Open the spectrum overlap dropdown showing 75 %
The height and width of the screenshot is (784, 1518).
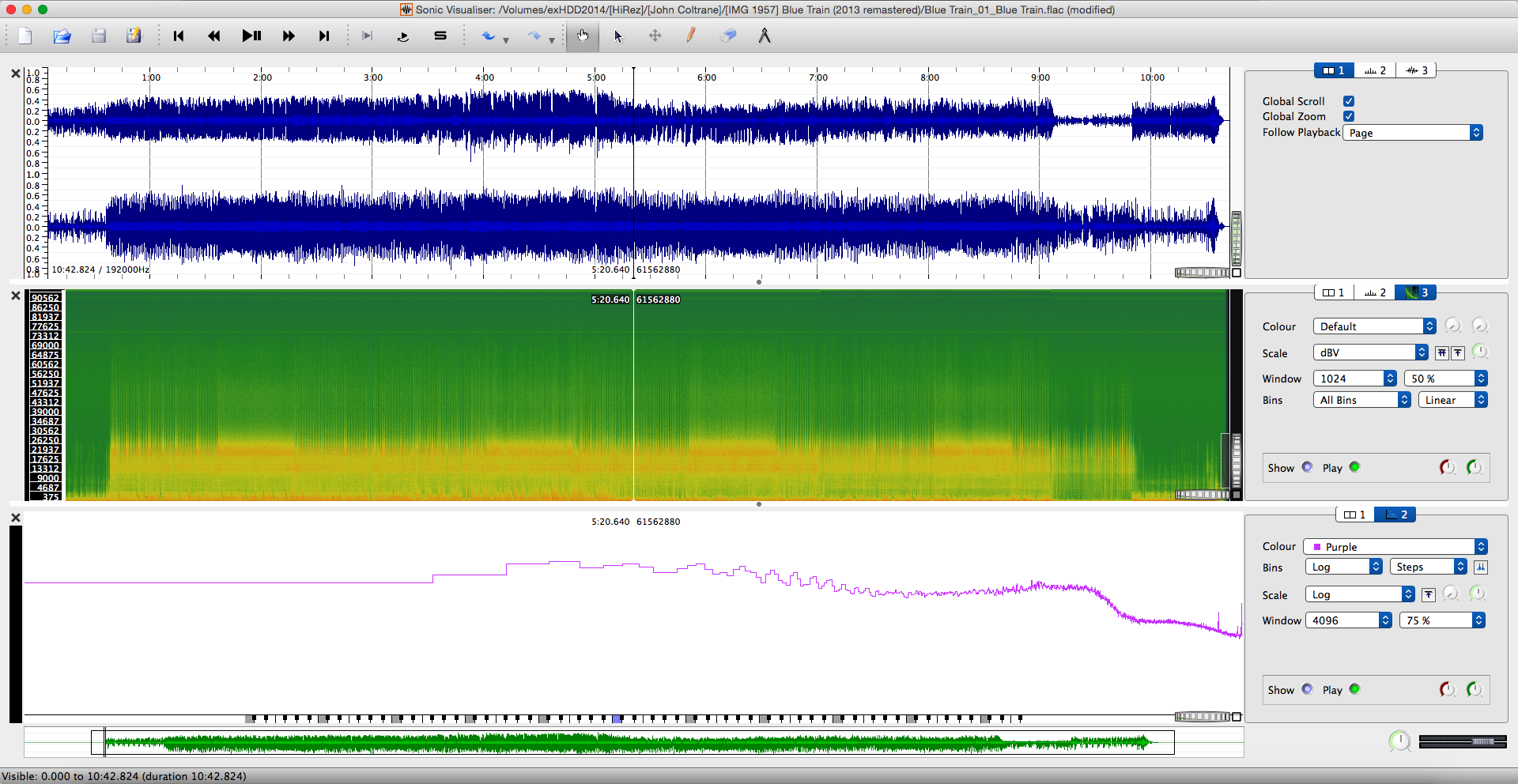click(x=1443, y=620)
